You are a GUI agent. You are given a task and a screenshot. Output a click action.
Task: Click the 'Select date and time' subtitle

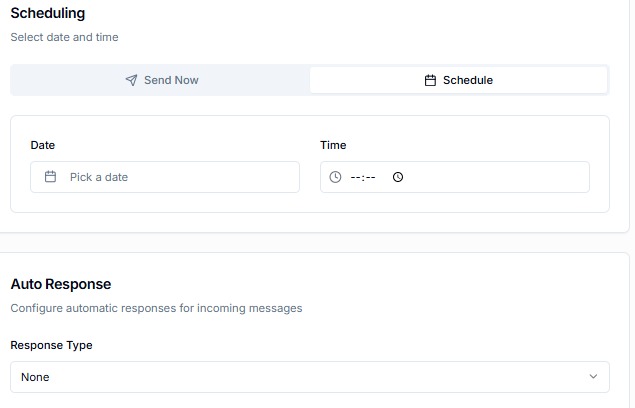point(64,37)
